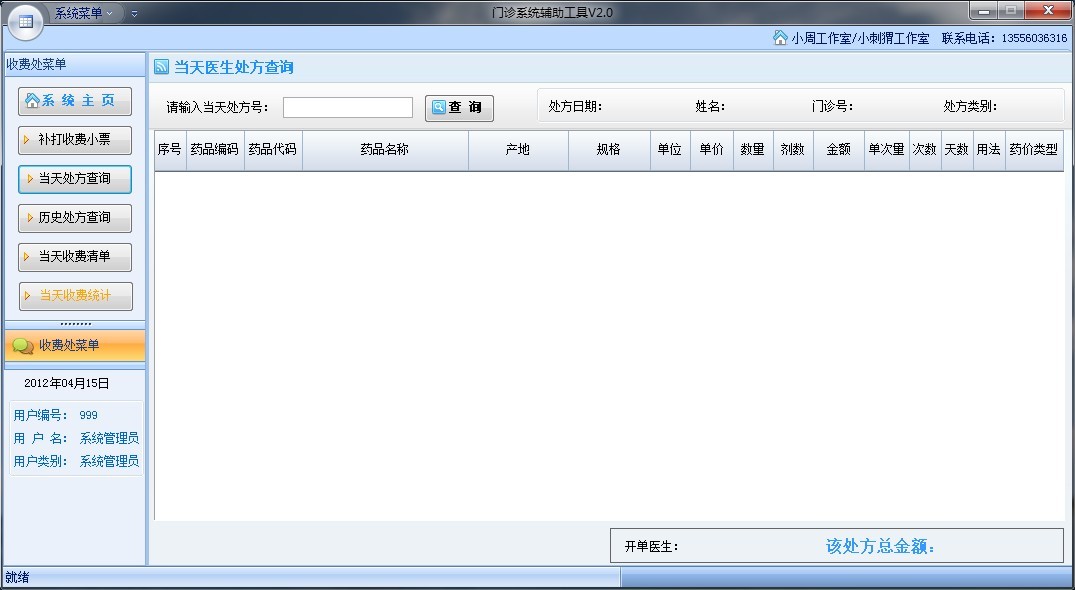Click the 该处方总金额 label

click(880, 546)
